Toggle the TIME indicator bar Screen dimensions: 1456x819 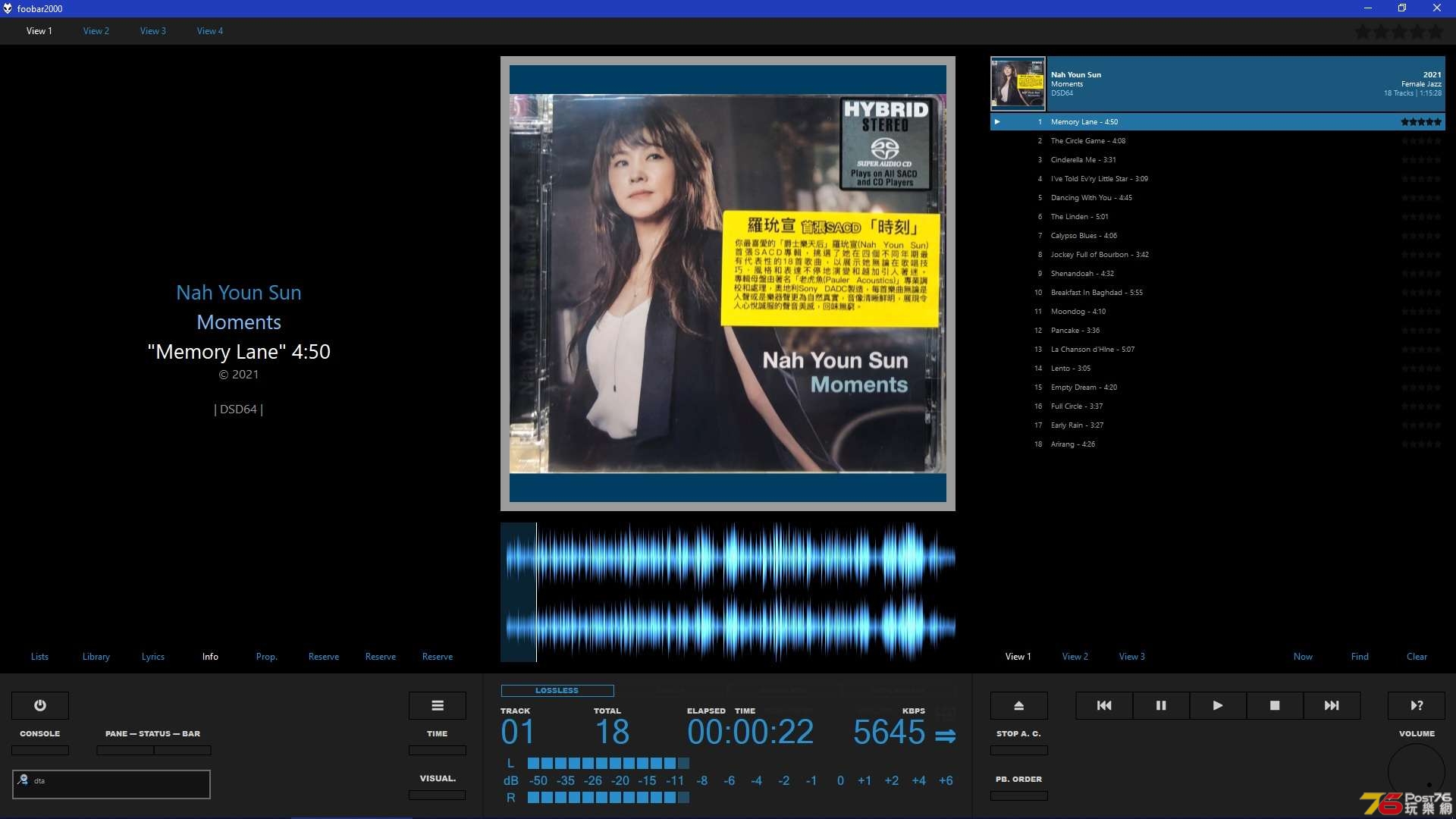click(438, 750)
